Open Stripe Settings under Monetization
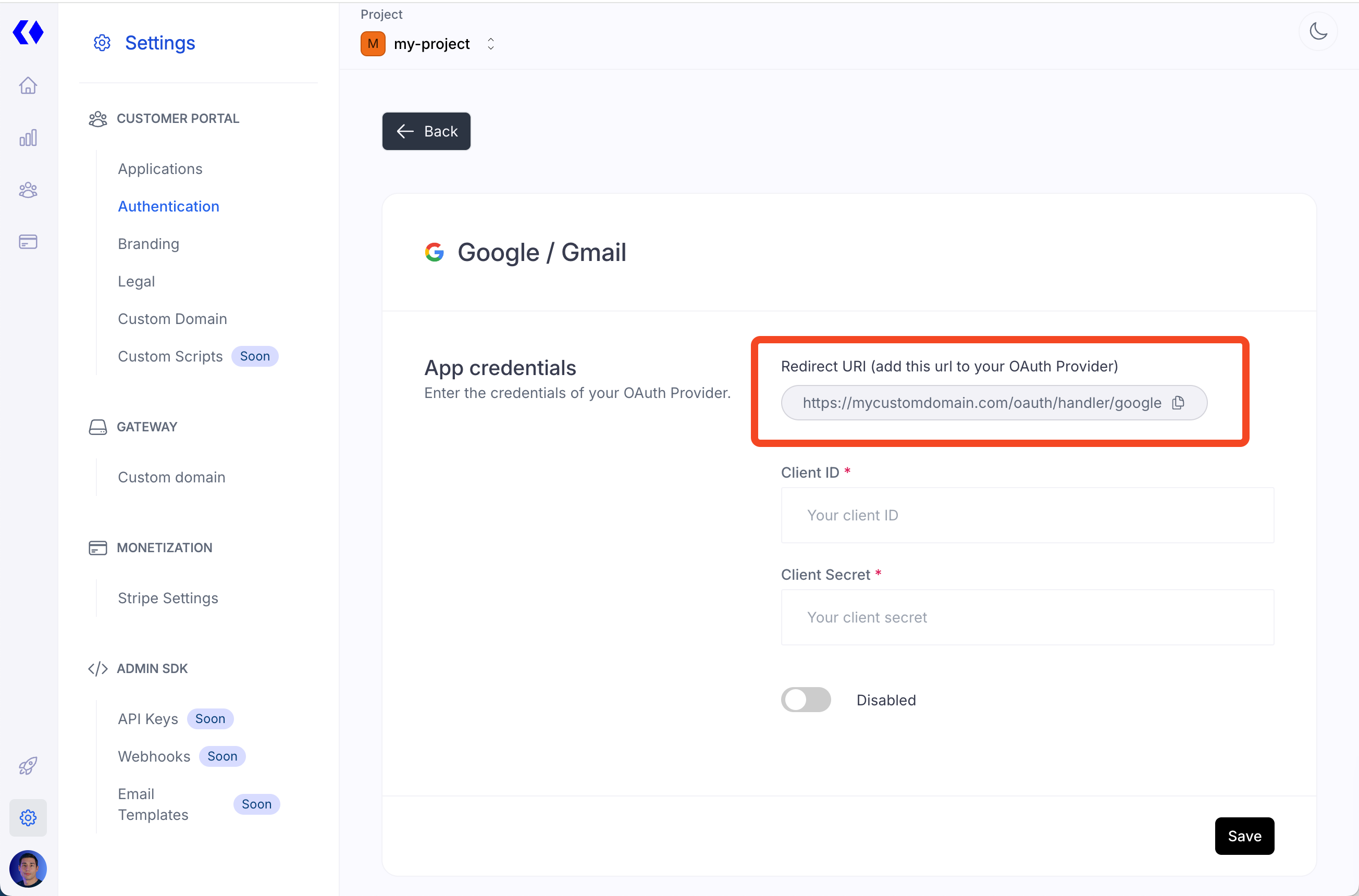This screenshot has height=896, width=1359. click(x=168, y=598)
